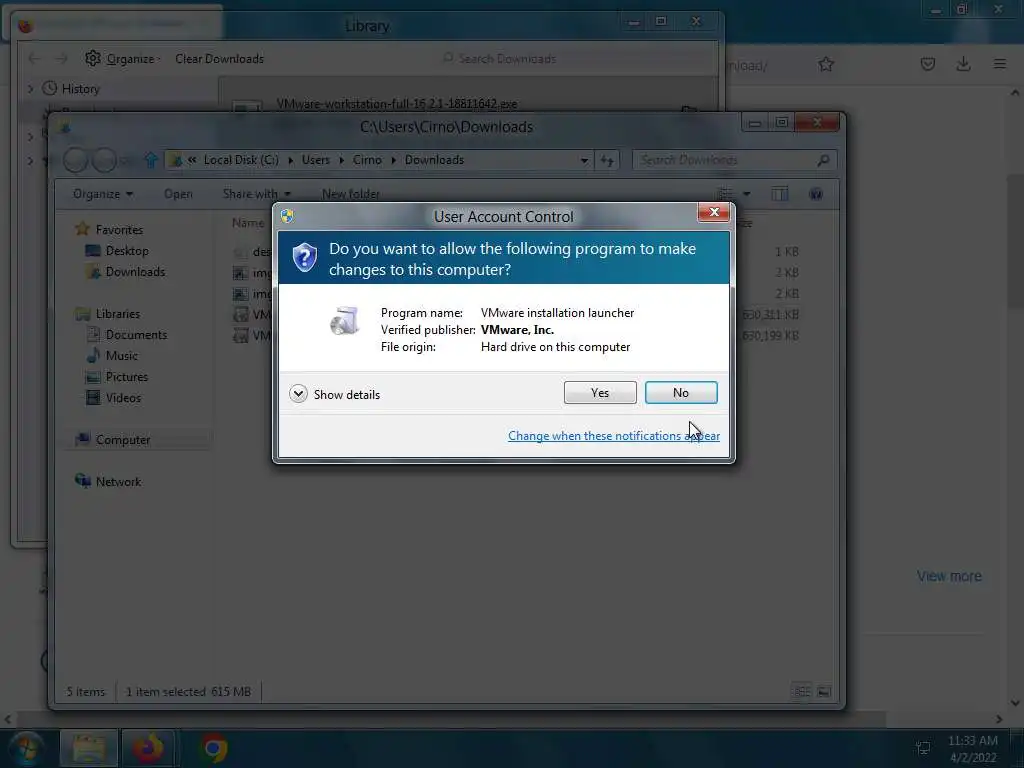This screenshot has height=768, width=1024.
Task: Open change view dropdown arrow in Explorer
Action: click(746, 194)
